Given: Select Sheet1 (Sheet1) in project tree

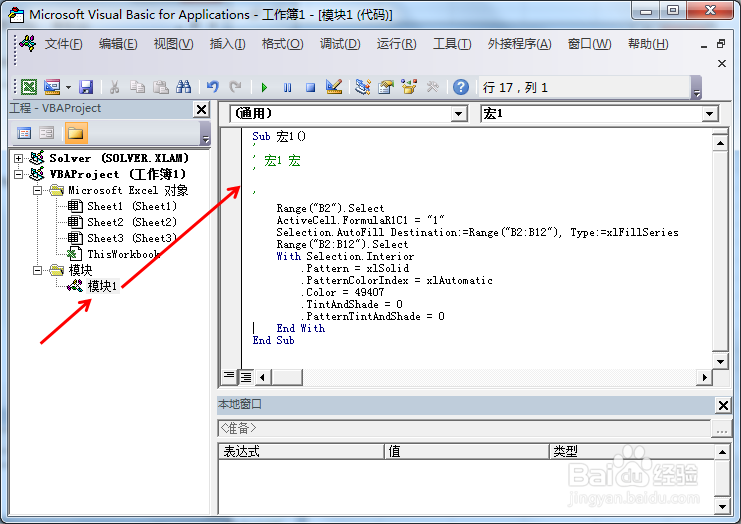Looking at the screenshot, I should tap(132, 206).
